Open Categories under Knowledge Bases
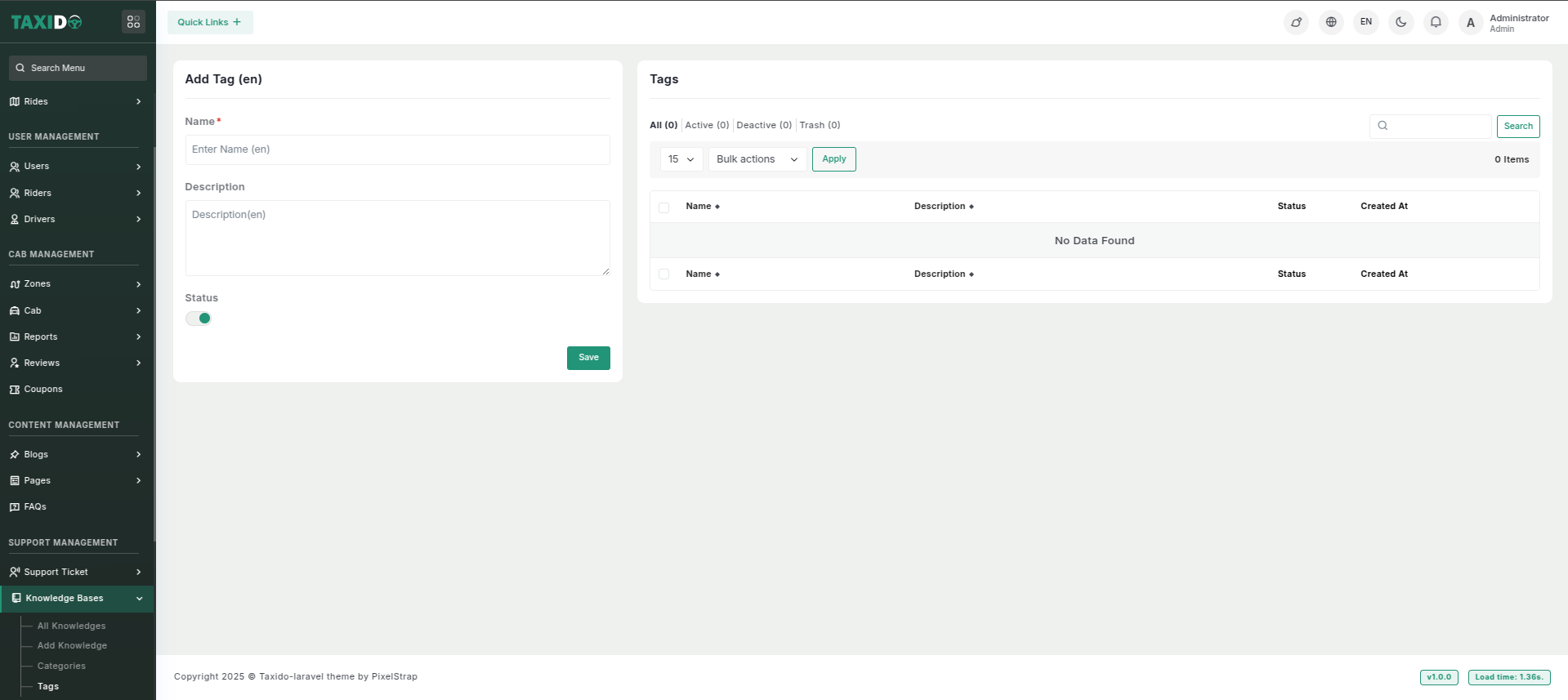 [61, 667]
